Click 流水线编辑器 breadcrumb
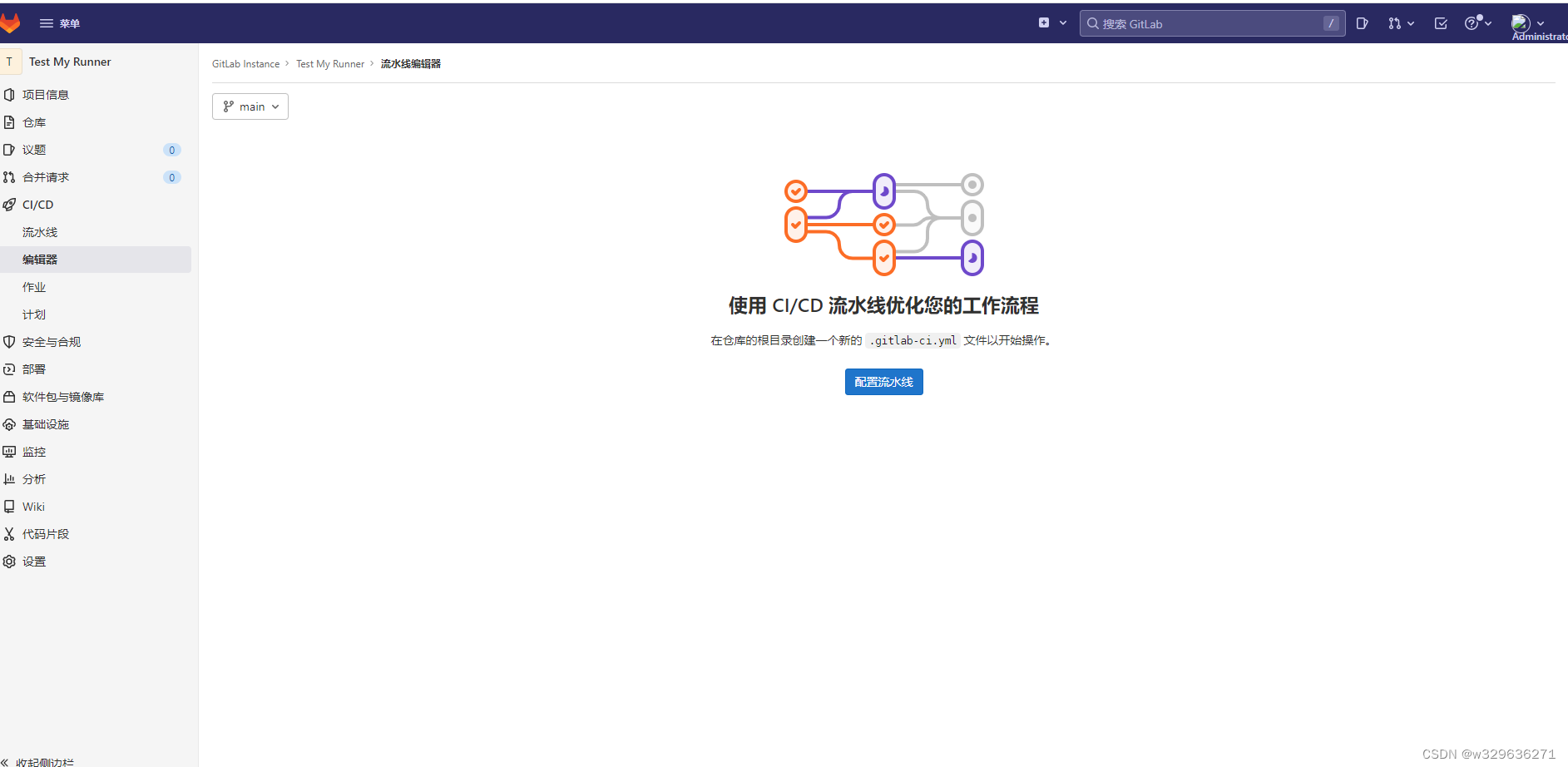The width and height of the screenshot is (1568, 767). [411, 64]
